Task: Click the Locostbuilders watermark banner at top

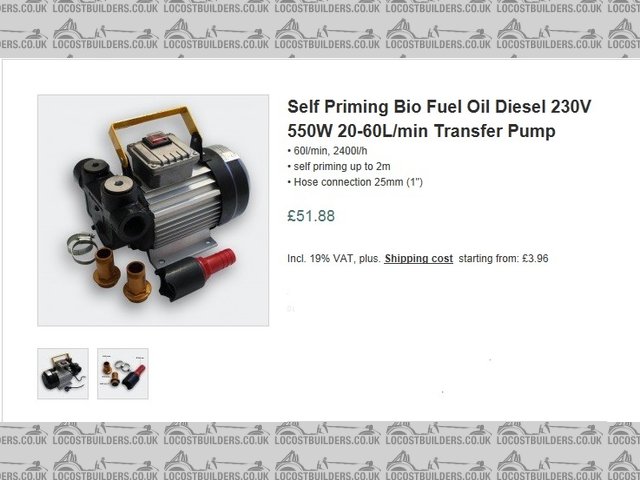Action: 320,26
